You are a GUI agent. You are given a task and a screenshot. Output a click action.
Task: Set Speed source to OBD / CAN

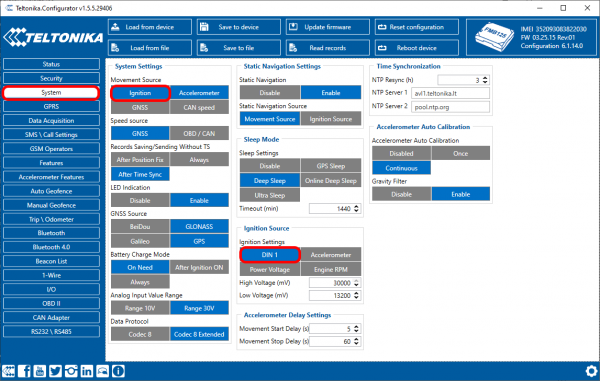[x=199, y=134]
